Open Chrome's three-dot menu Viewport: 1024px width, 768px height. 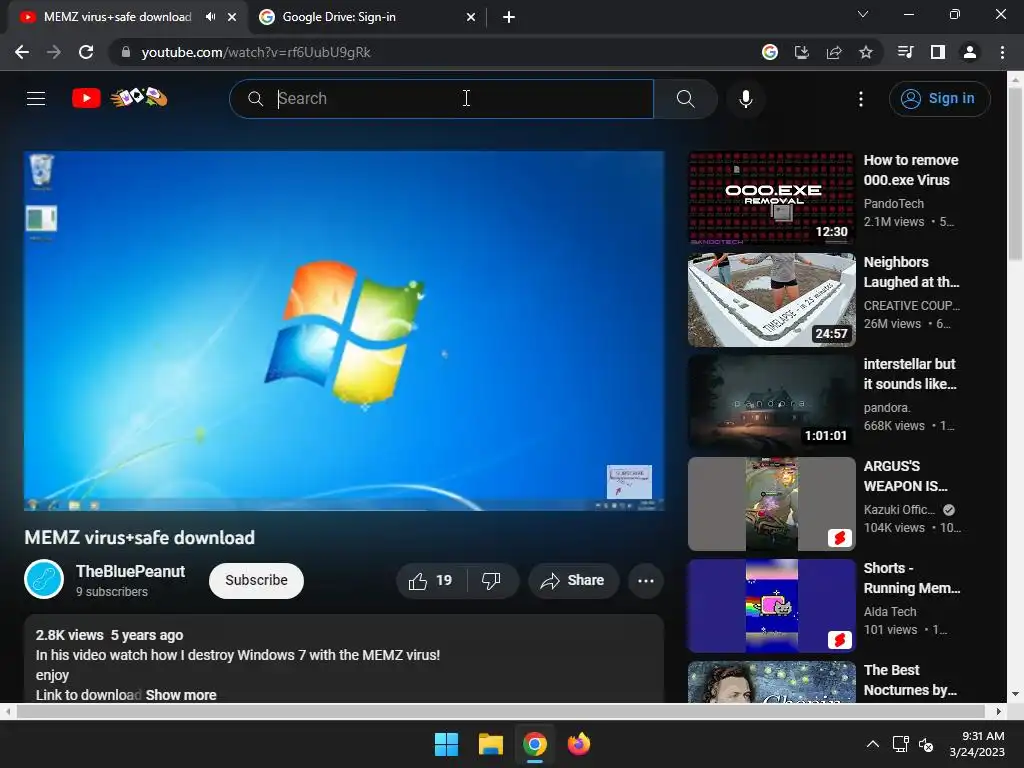click(x=1002, y=52)
